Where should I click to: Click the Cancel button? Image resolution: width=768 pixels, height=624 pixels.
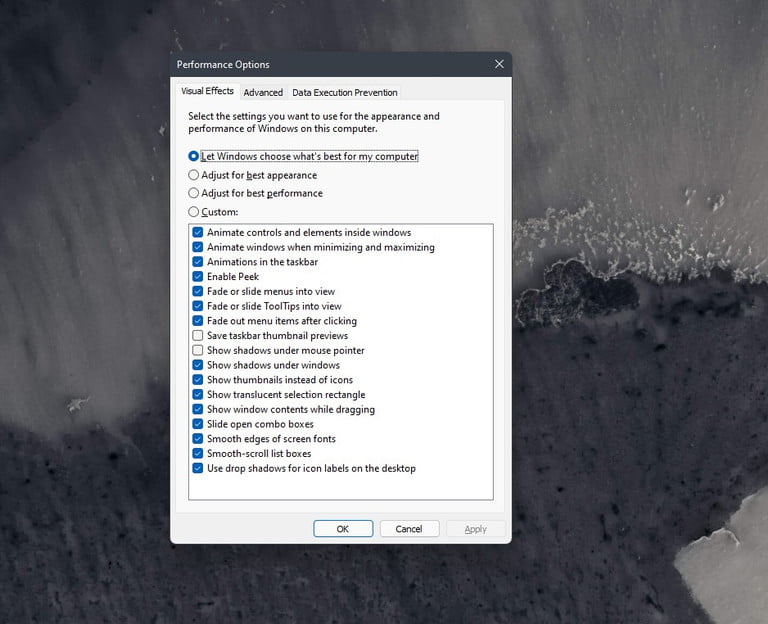coord(409,528)
